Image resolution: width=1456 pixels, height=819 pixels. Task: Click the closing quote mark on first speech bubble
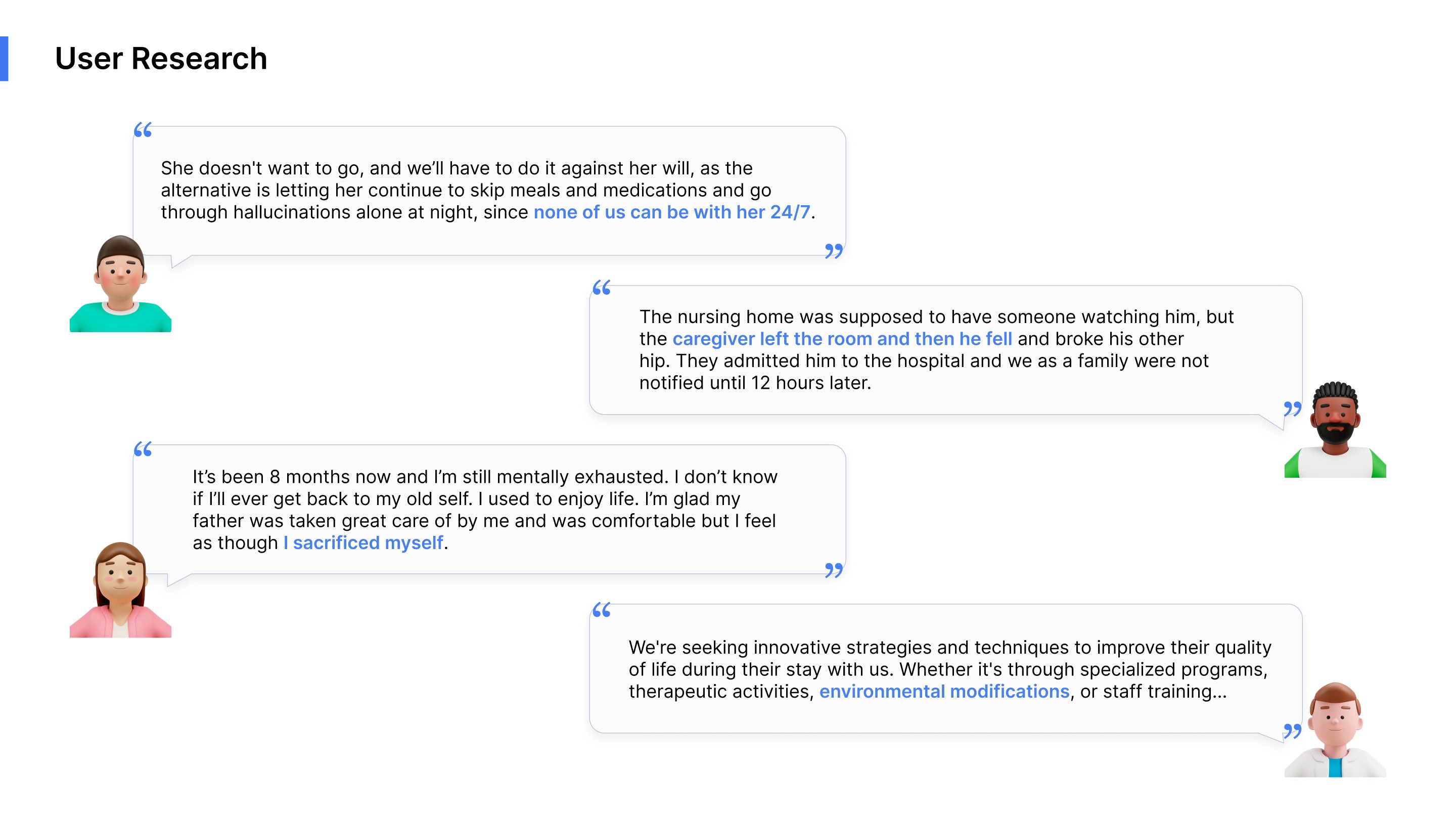click(834, 251)
